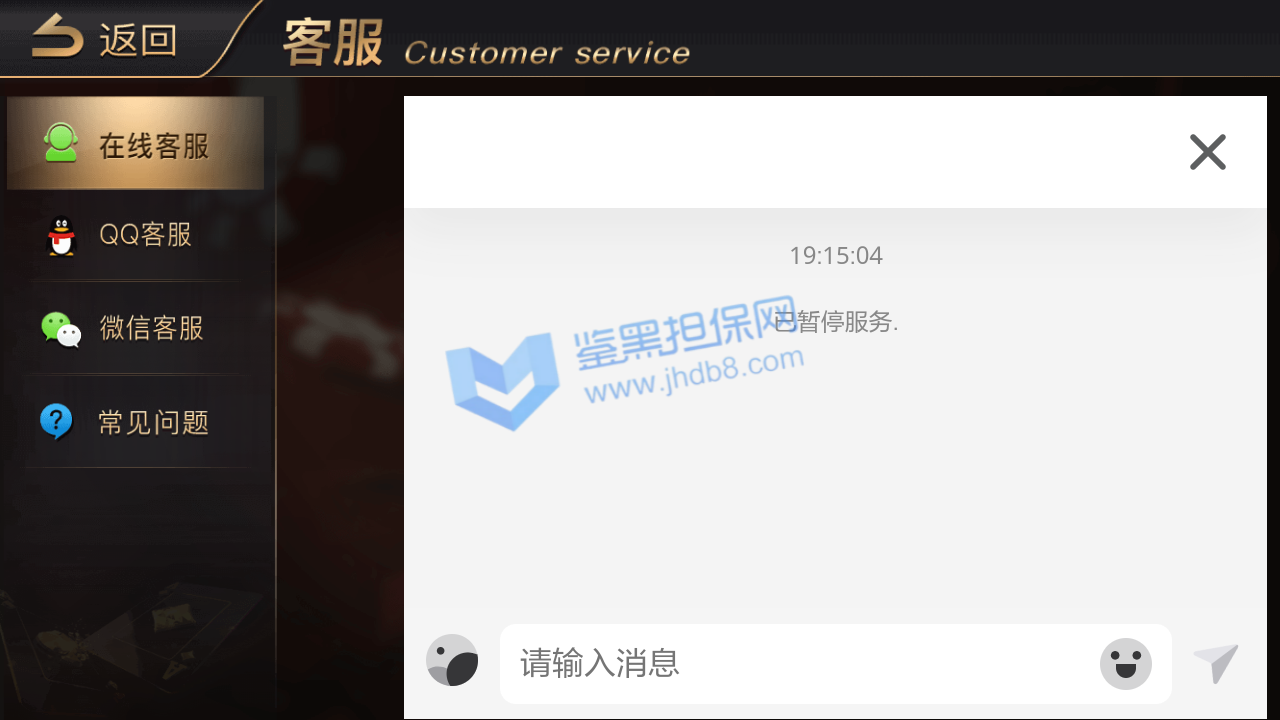Click the image attachment icon beside input
This screenshot has width=1280, height=720.
(452, 660)
